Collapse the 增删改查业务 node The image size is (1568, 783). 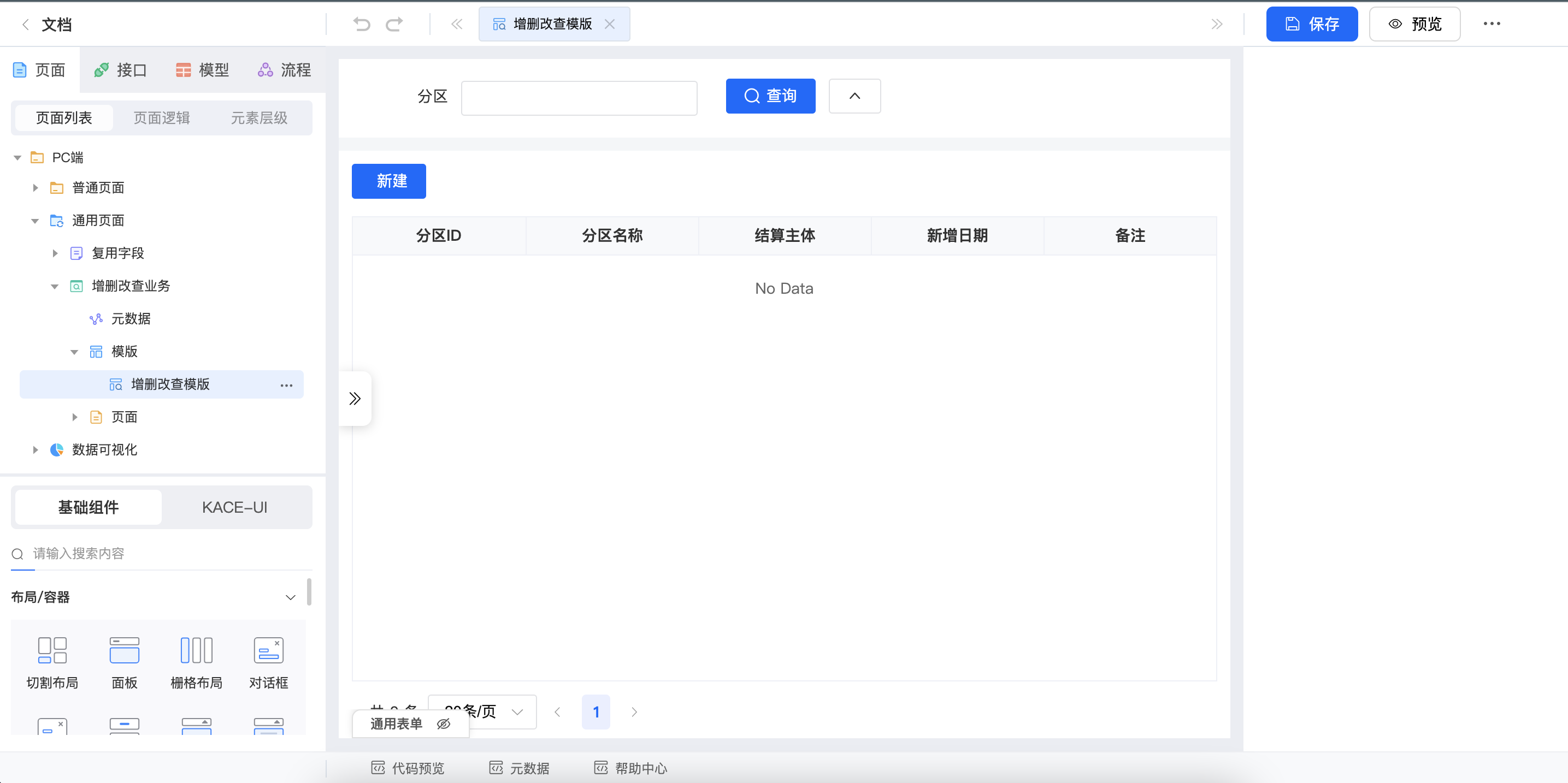(x=54, y=286)
